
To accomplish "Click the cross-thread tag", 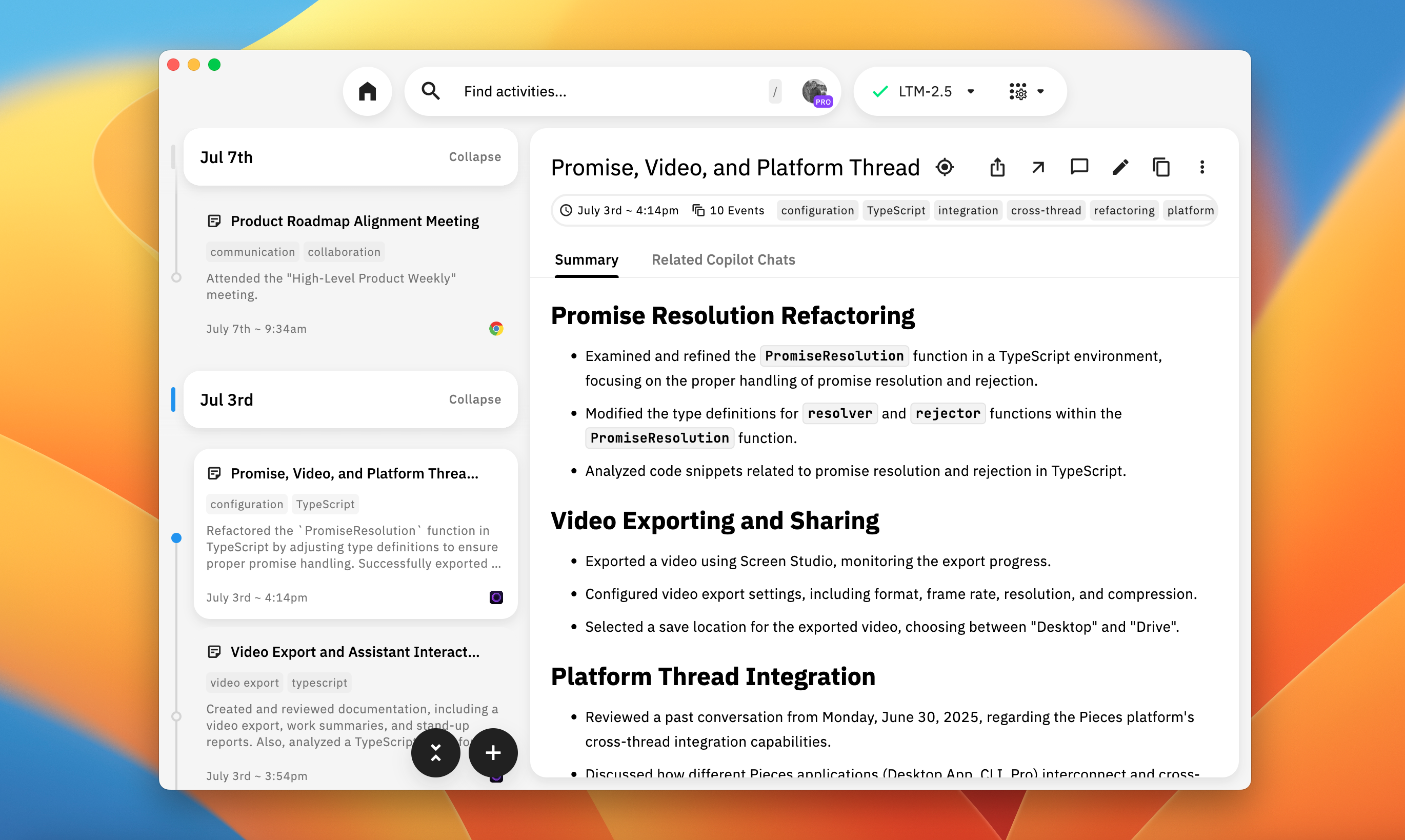I will [1045, 211].
